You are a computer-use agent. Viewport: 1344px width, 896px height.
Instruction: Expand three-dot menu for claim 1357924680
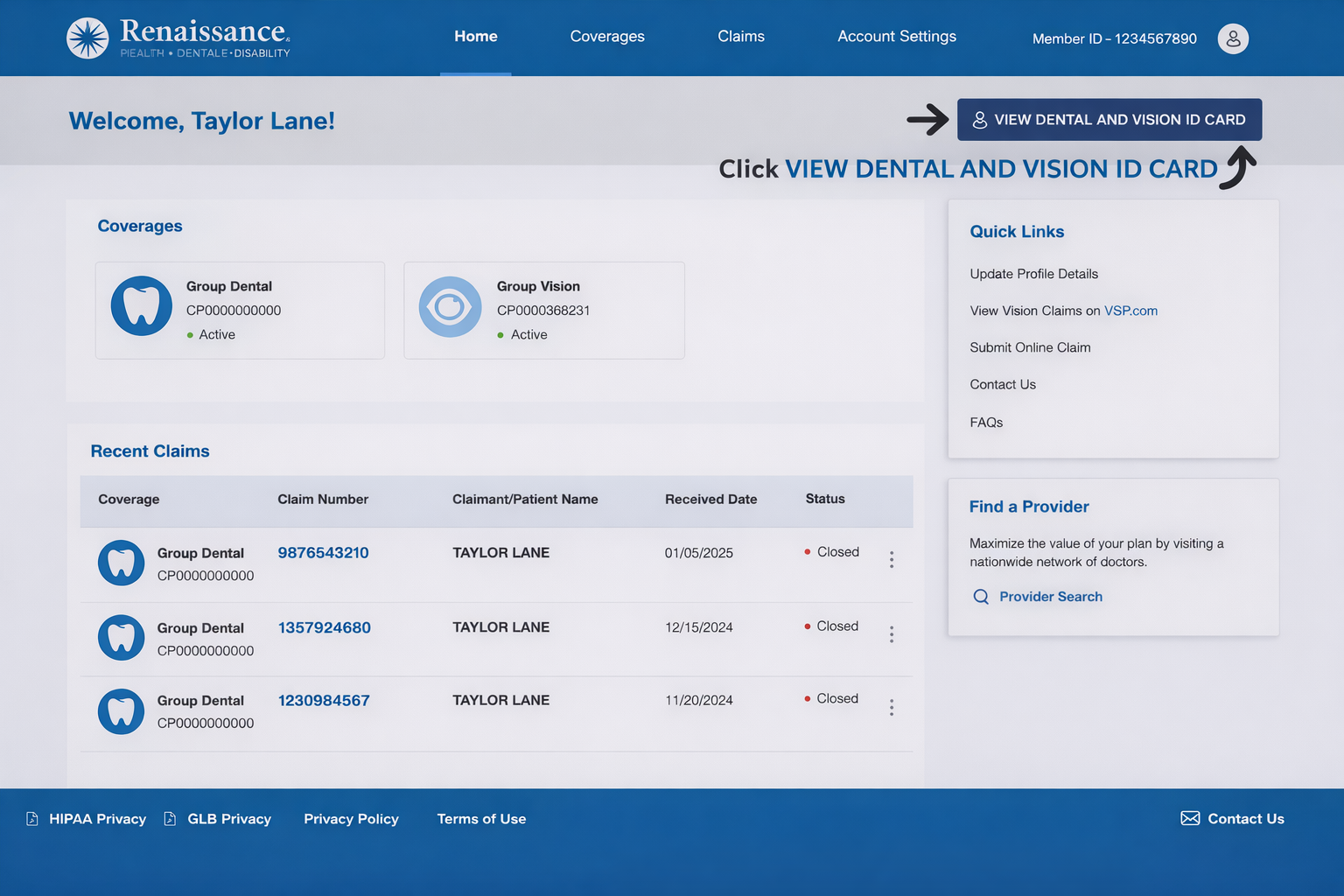tap(892, 634)
